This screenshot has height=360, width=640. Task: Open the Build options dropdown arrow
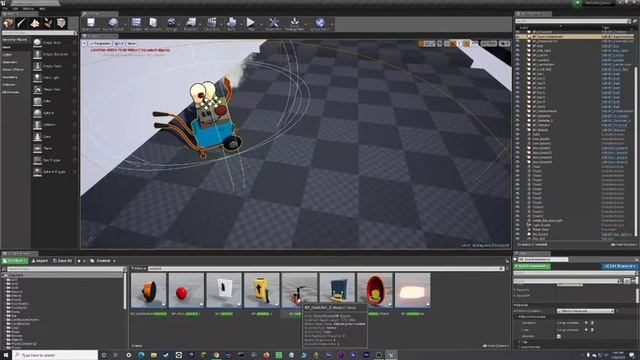click(241, 24)
